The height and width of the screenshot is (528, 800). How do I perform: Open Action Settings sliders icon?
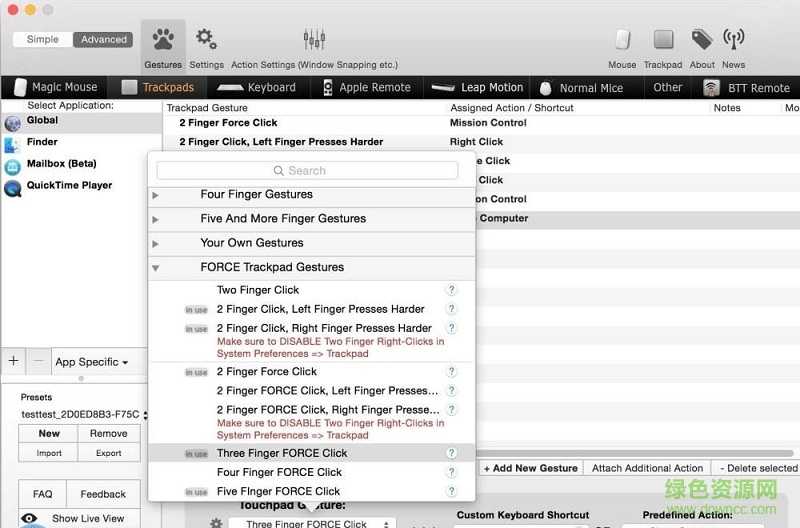(314, 39)
